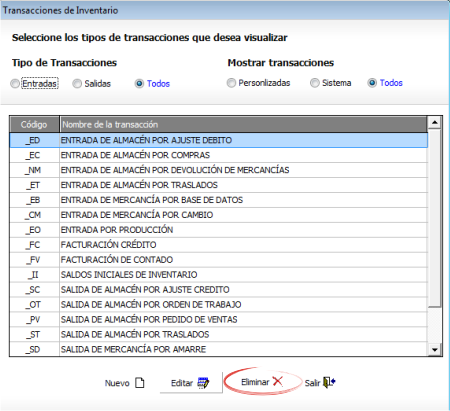Click the scroll down arrow of the list

(435, 350)
